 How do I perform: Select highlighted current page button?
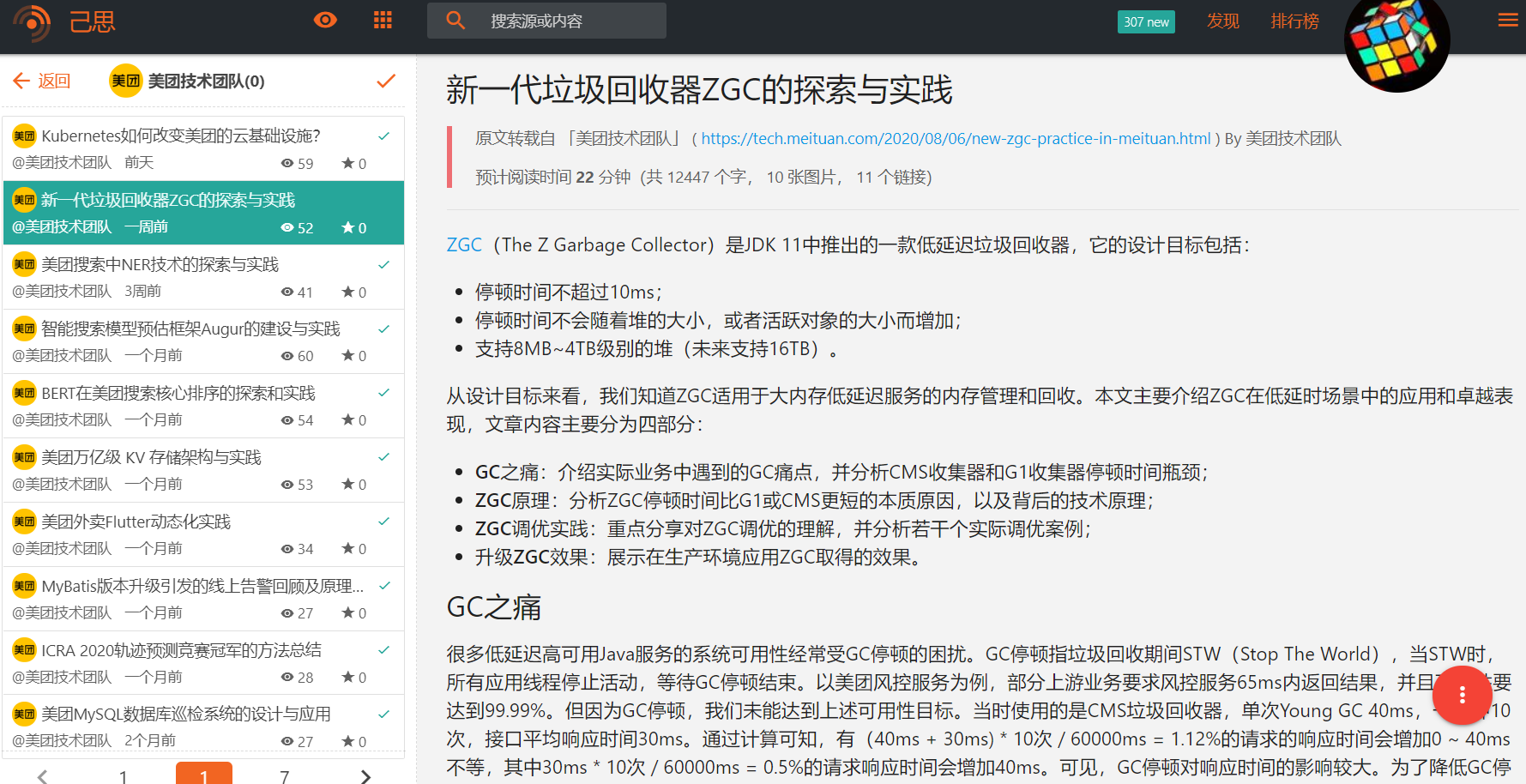click(204, 774)
